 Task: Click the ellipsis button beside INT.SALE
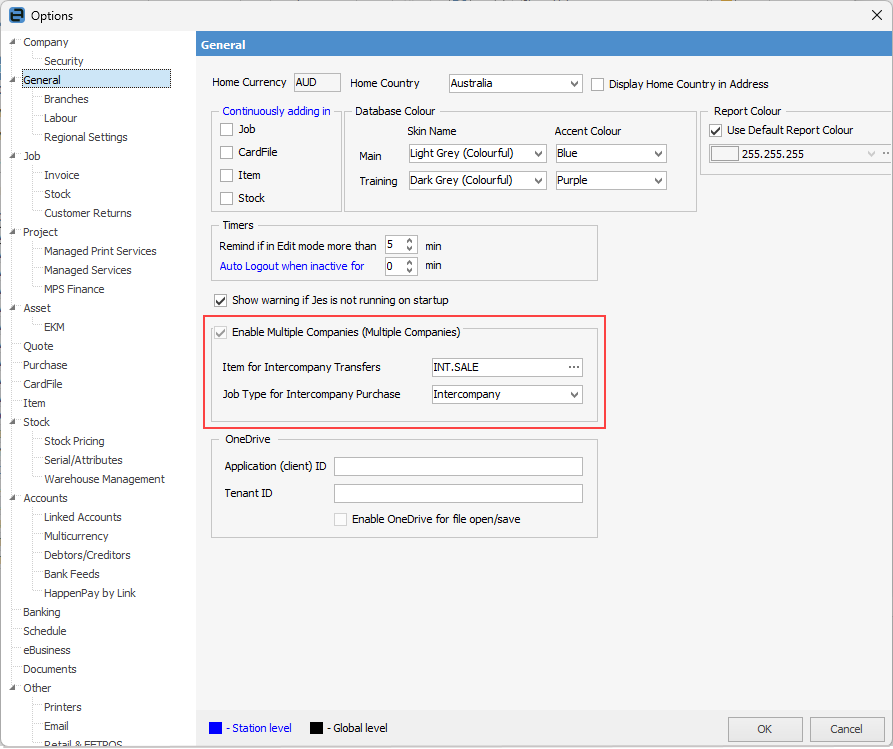[573, 367]
